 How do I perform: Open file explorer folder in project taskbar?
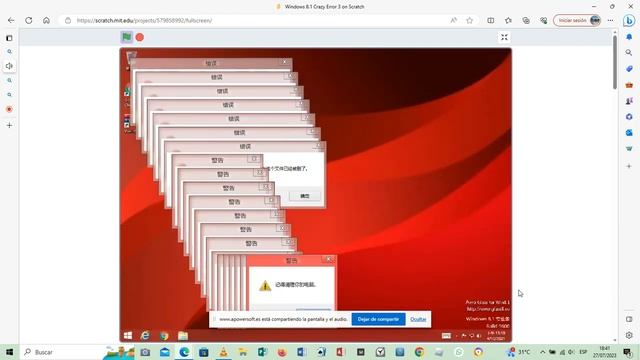click(x=183, y=336)
